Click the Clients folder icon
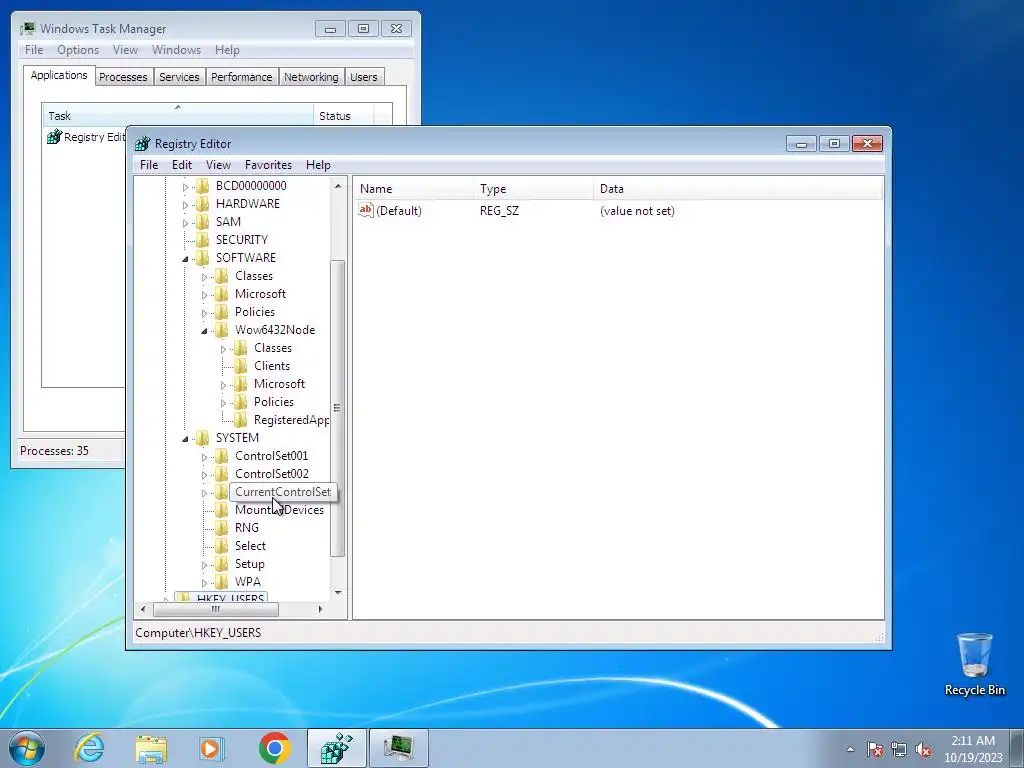Image resolution: width=1024 pixels, height=768 pixels. point(240,366)
